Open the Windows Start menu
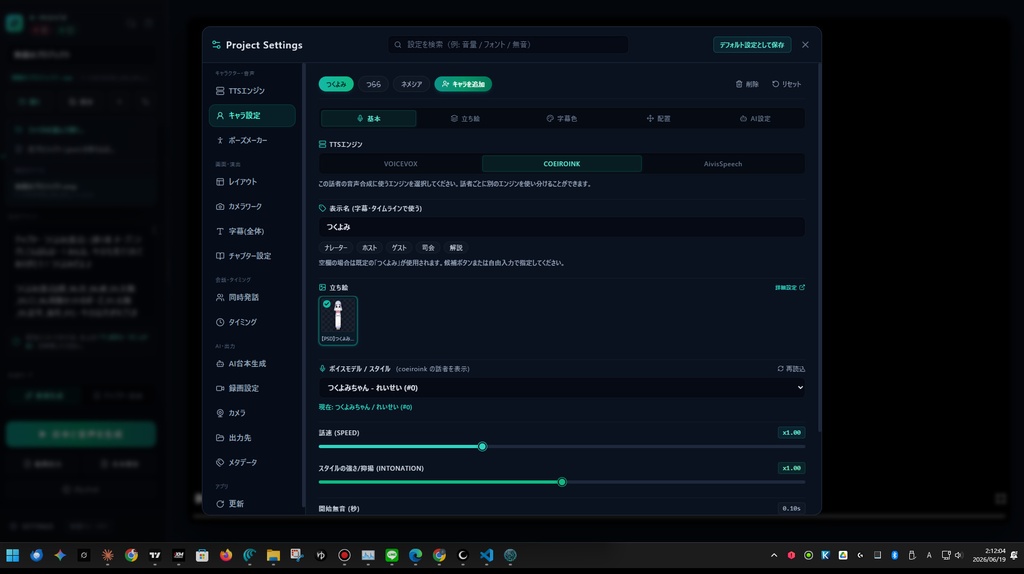Screen dimensions: 1024x574 click(x=12, y=556)
